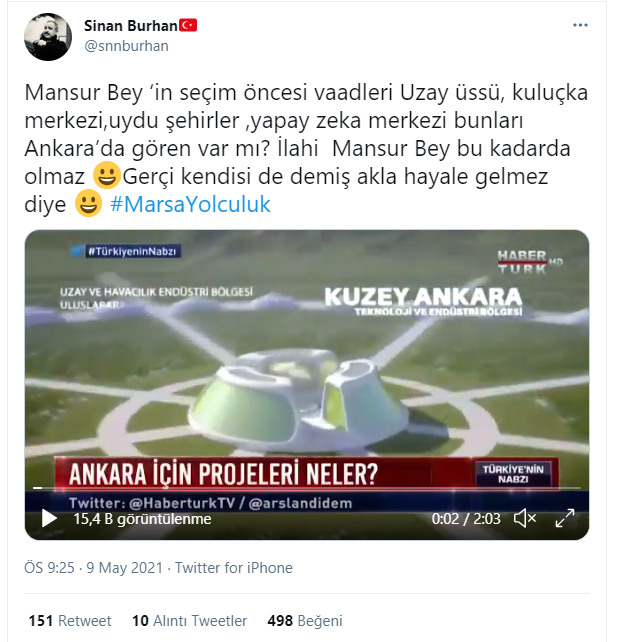View the 10 Alıntı Tweetler list

(x=190, y=621)
